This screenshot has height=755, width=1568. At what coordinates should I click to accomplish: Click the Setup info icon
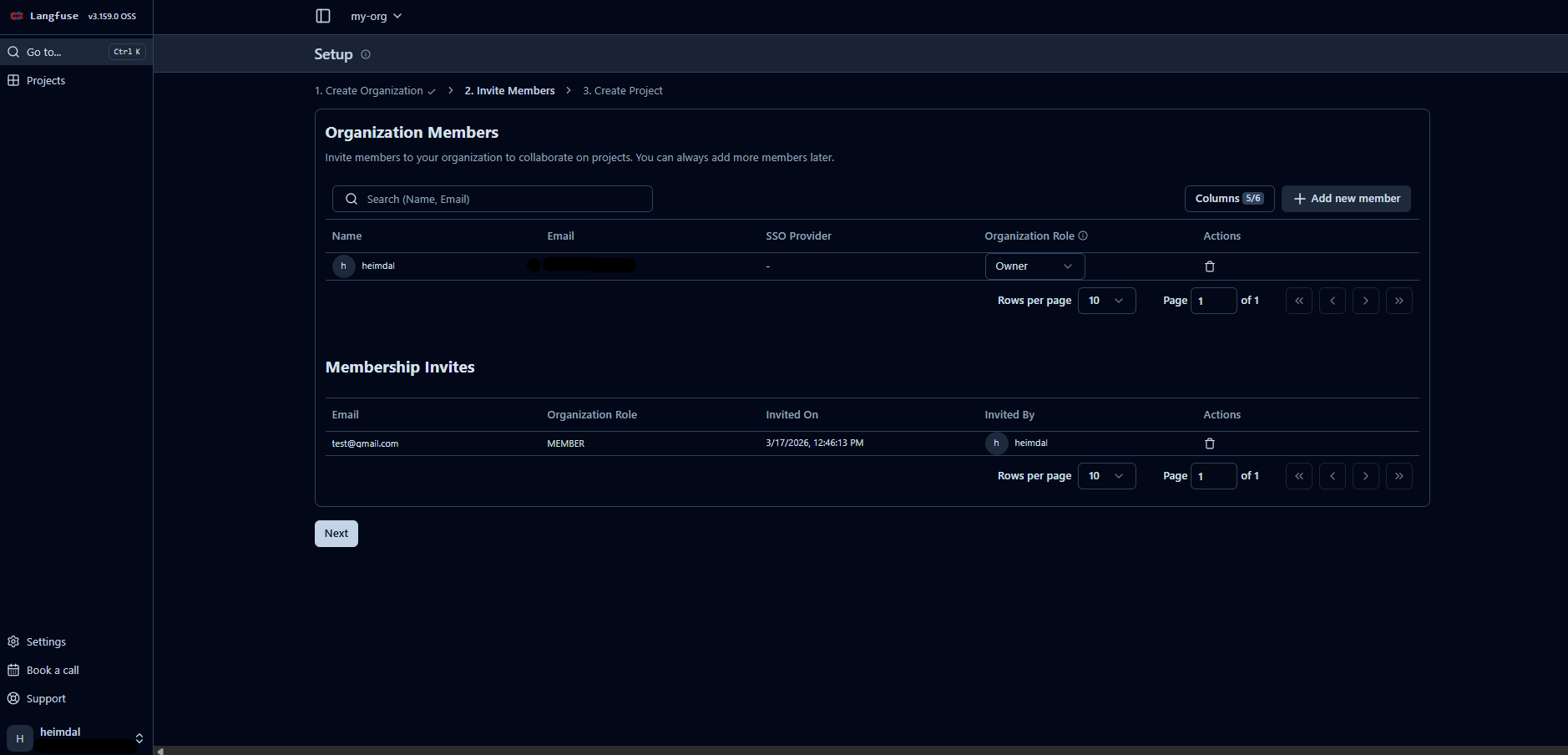tap(366, 54)
